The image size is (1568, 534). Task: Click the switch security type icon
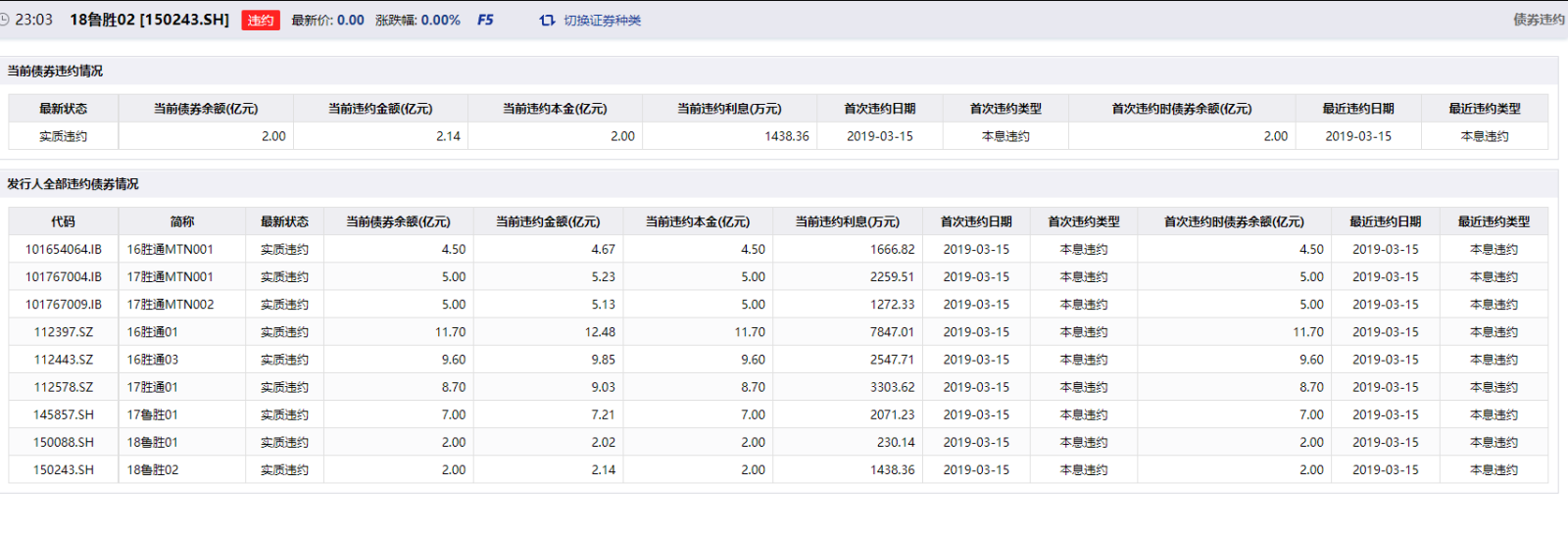547,20
